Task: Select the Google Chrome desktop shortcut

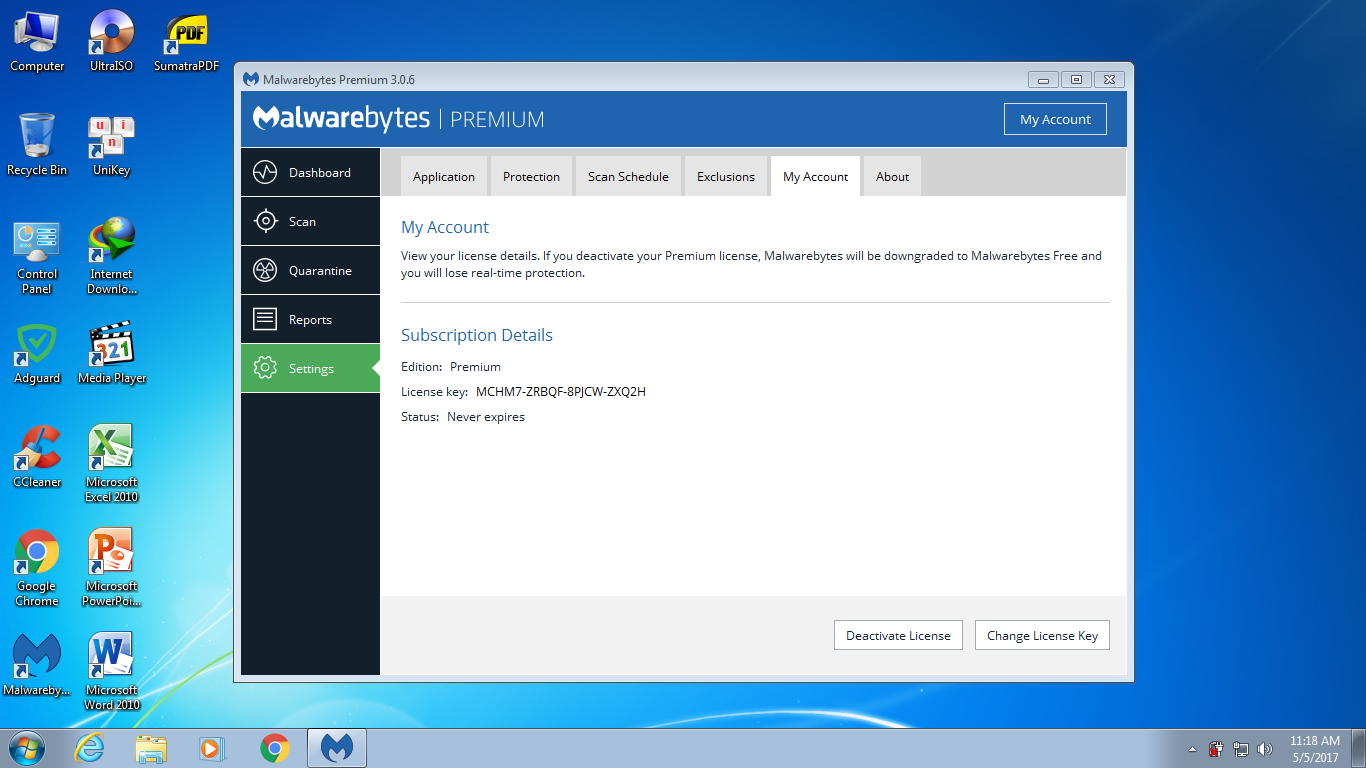Action: tap(37, 568)
